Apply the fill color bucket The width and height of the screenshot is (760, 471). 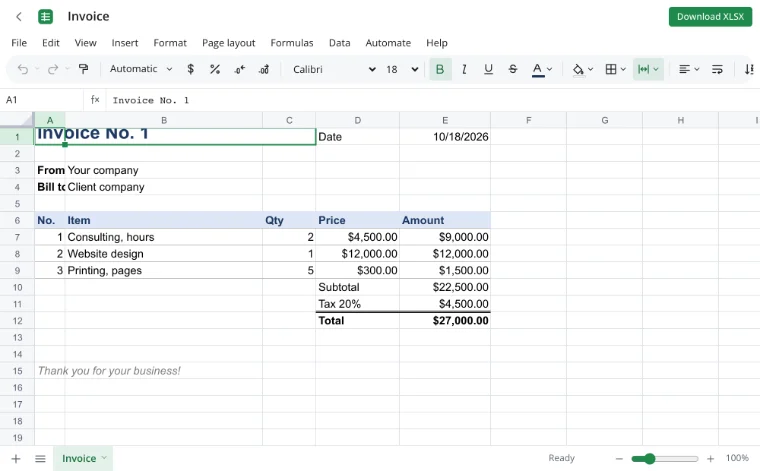click(578, 69)
